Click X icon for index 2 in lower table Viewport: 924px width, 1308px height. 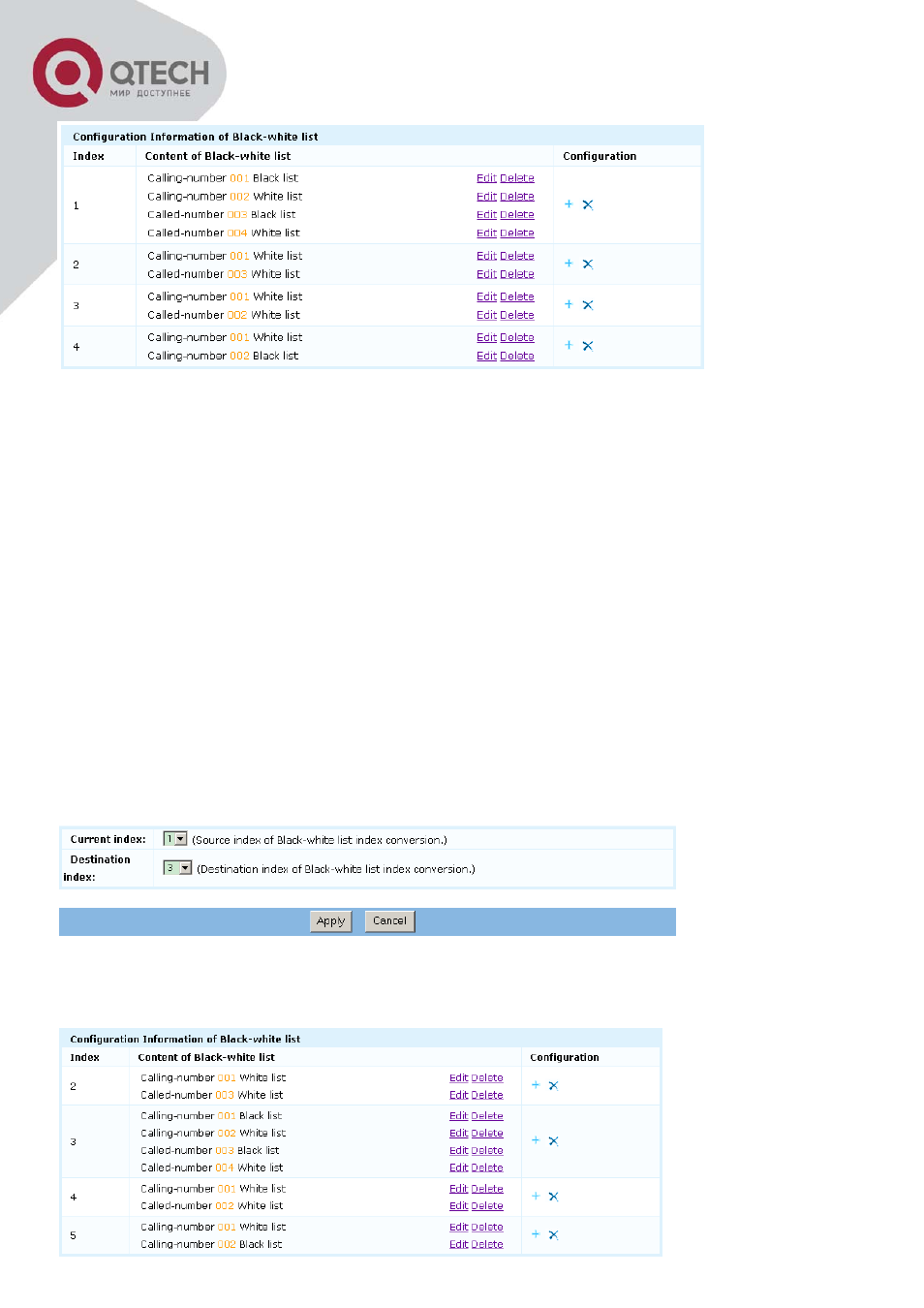554,1086
